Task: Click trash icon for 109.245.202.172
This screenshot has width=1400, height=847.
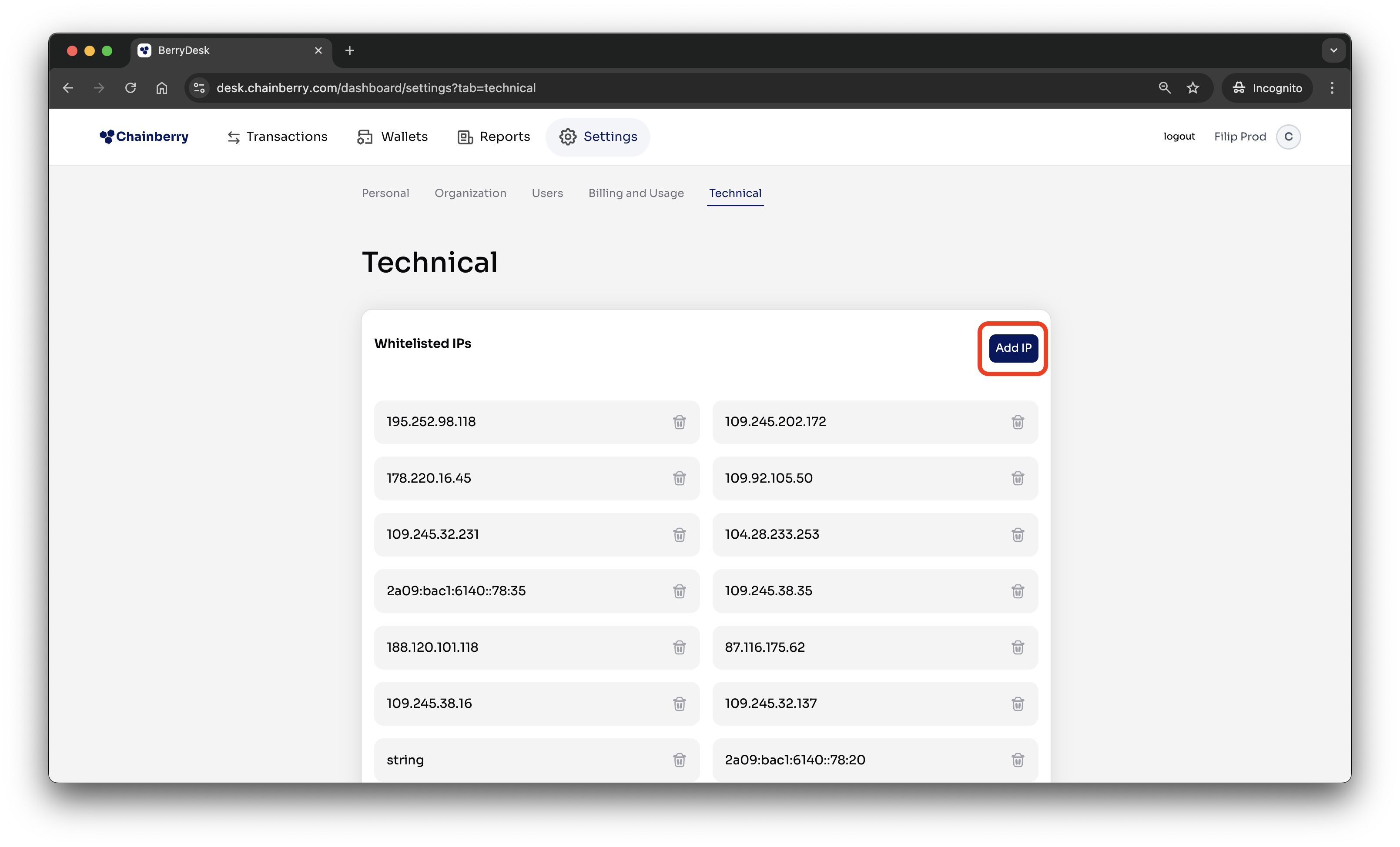Action: (1017, 422)
